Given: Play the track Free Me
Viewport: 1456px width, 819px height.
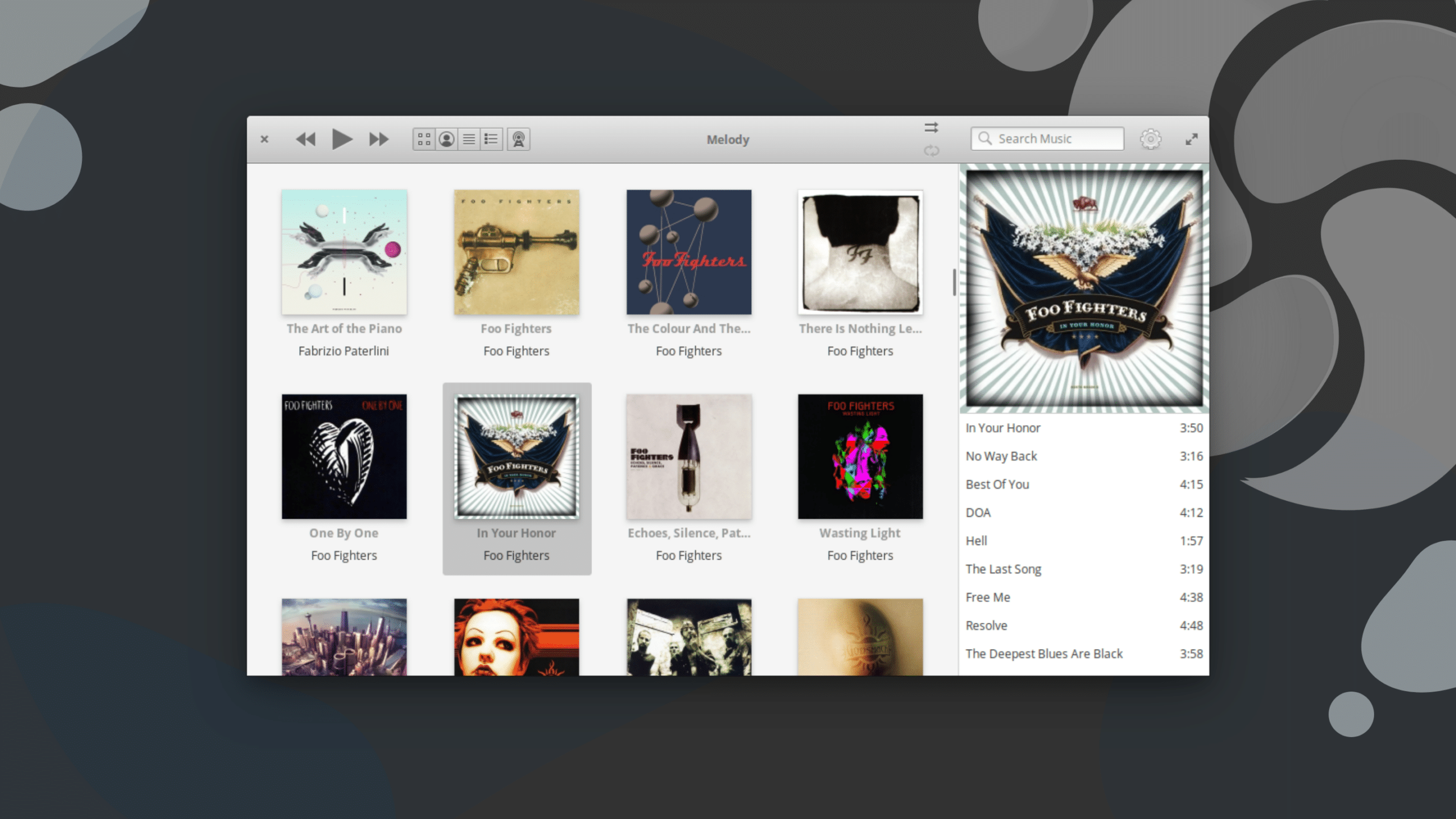Looking at the screenshot, I should 1084,598.
